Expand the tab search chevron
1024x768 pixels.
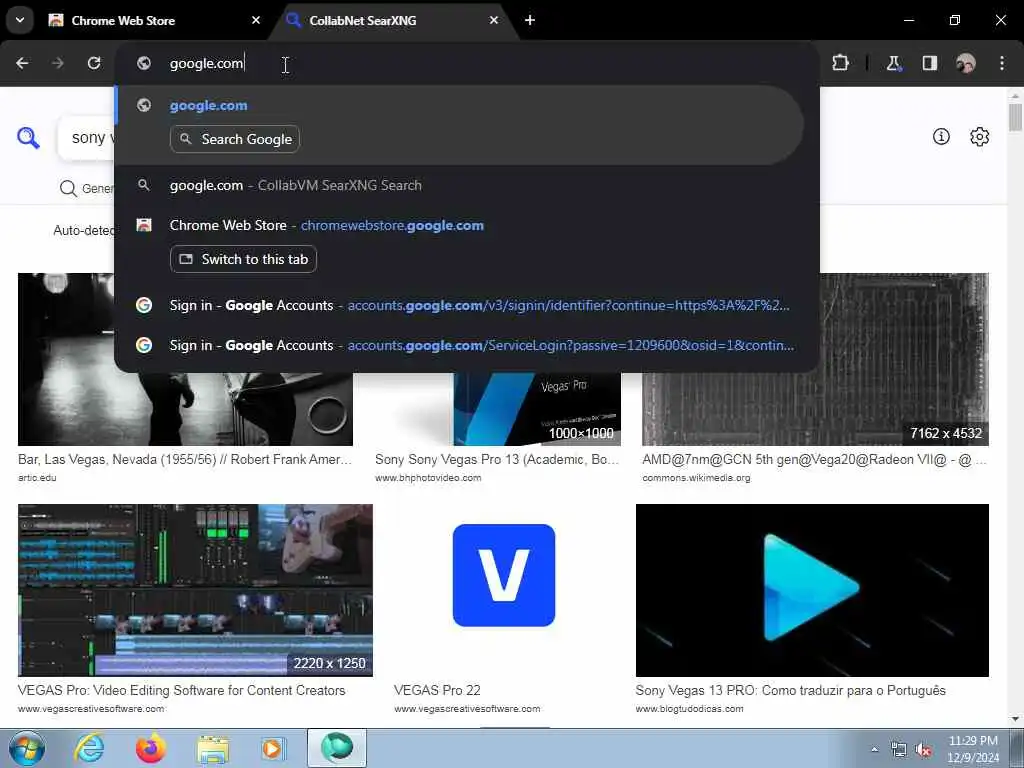click(20, 20)
